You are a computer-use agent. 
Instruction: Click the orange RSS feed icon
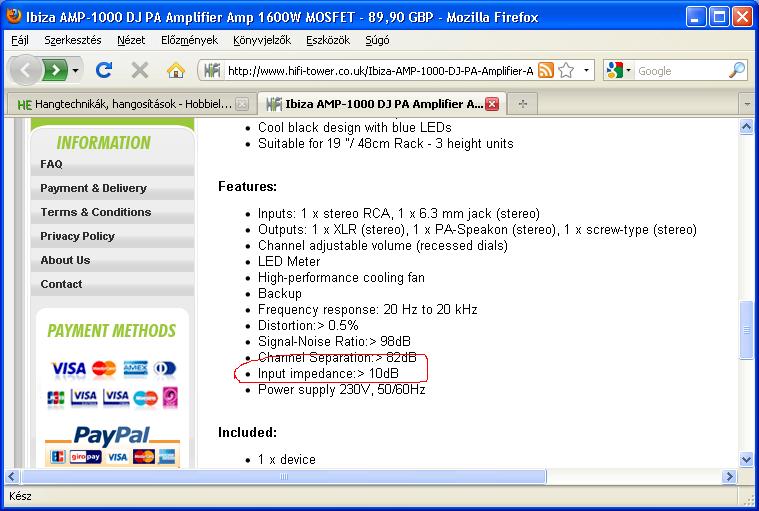(546, 71)
